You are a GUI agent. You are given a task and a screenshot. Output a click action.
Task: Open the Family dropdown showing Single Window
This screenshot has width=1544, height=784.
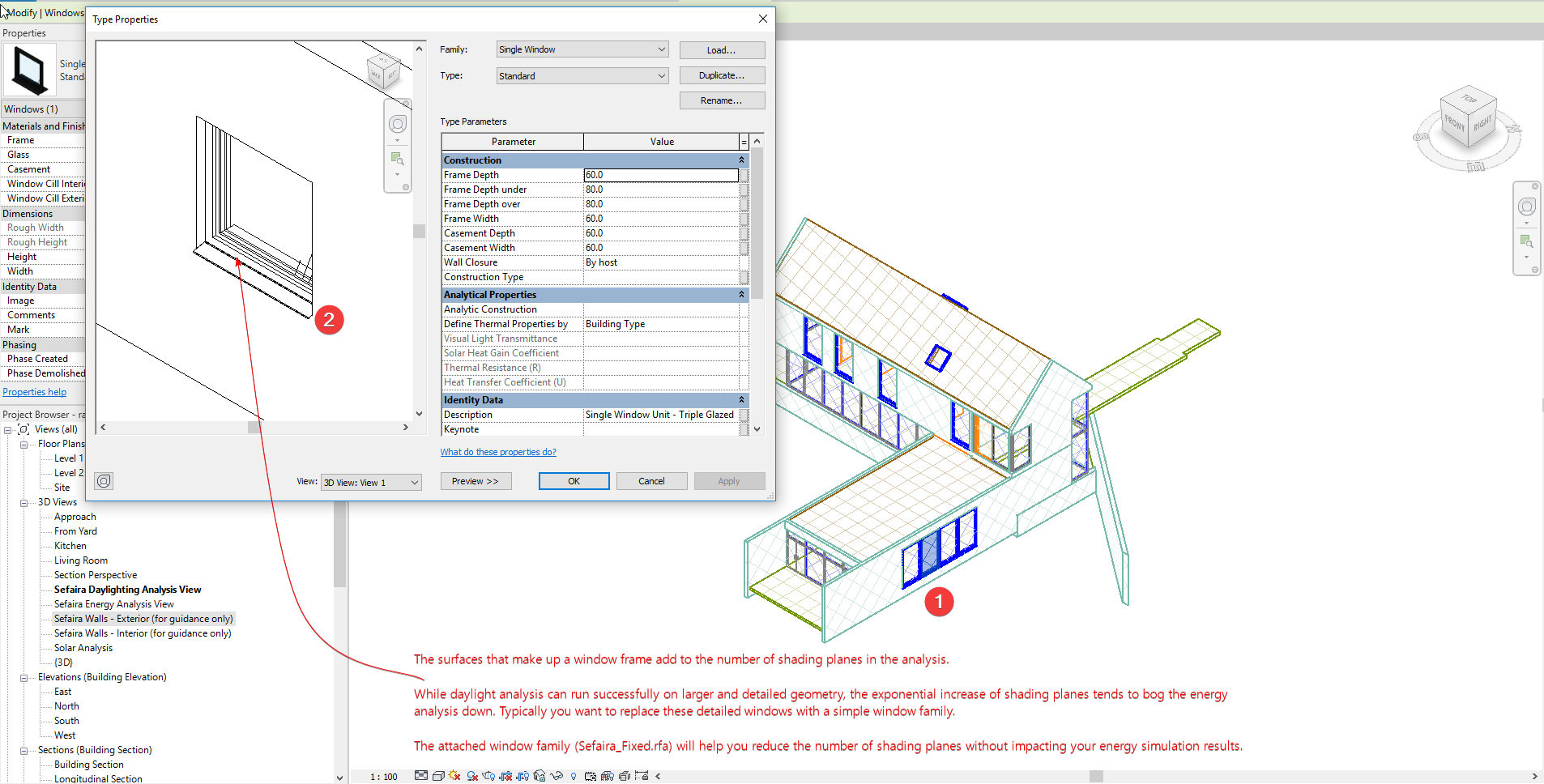pos(582,49)
